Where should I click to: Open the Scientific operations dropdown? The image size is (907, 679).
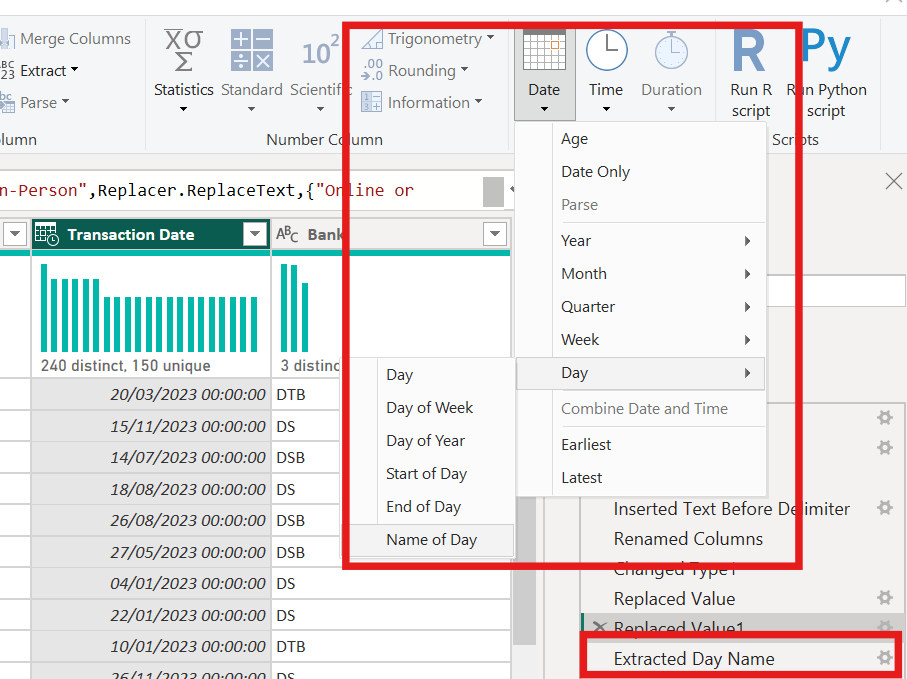(x=320, y=71)
